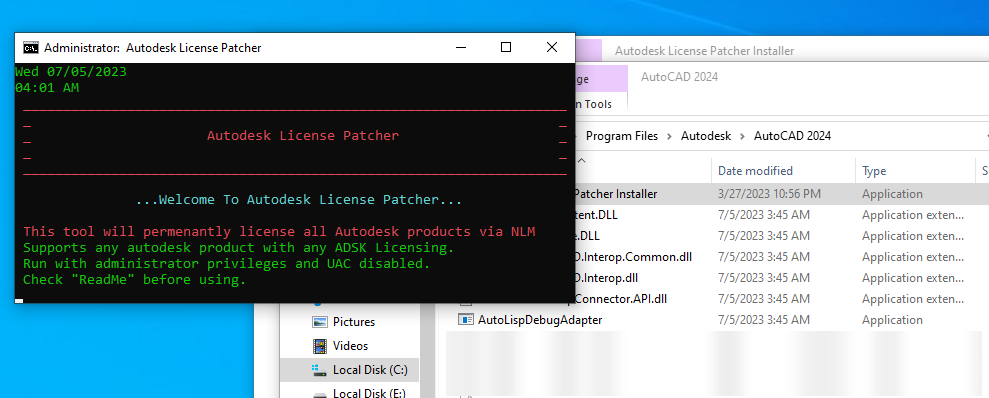Select Local Disk (E:) in navigation pane

(369, 393)
